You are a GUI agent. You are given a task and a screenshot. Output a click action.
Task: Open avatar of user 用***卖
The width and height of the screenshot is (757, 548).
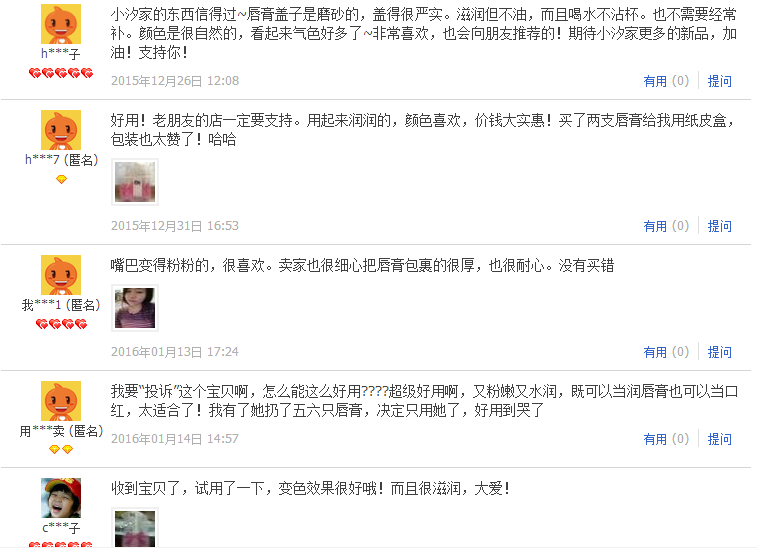61,401
